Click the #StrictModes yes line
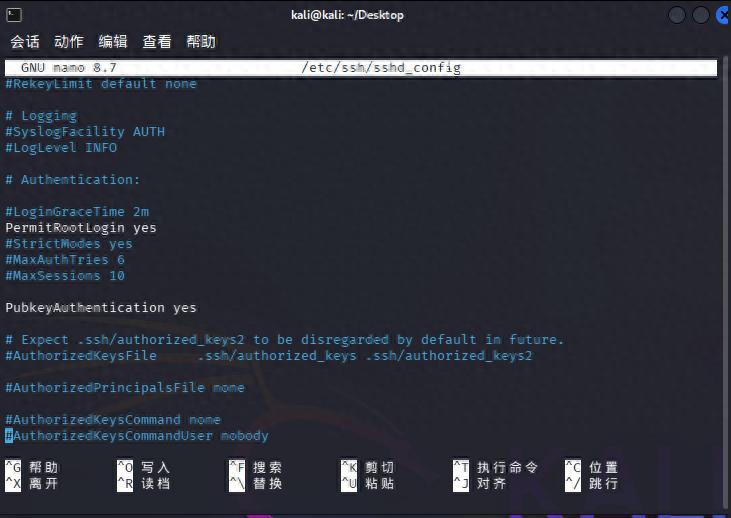Screen dimensions: 731x518 [x=69, y=244]
